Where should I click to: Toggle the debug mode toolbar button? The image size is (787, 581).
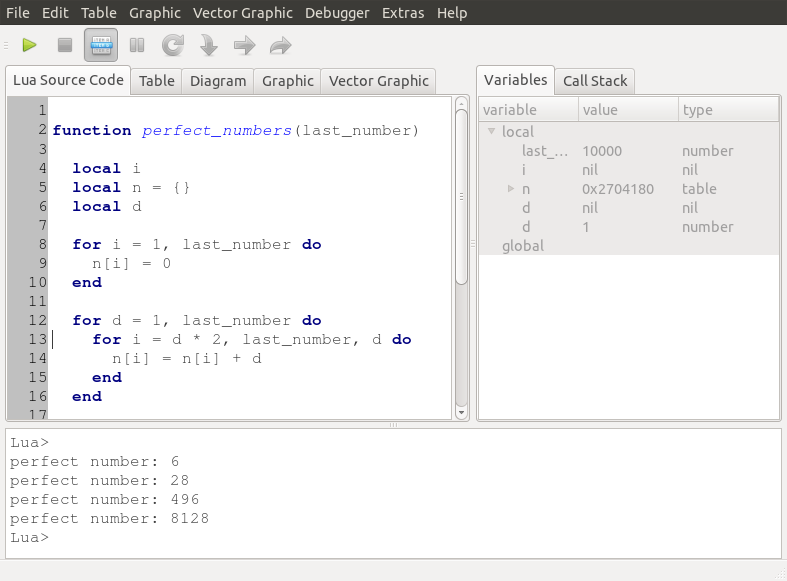[x=101, y=45]
